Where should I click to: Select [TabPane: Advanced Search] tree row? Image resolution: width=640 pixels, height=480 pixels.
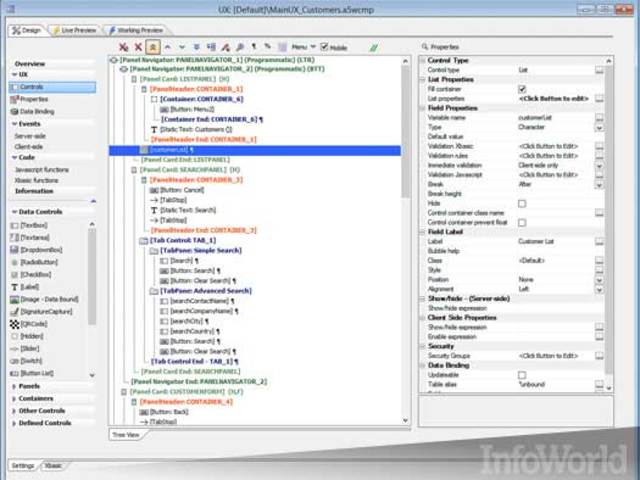[201, 291]
